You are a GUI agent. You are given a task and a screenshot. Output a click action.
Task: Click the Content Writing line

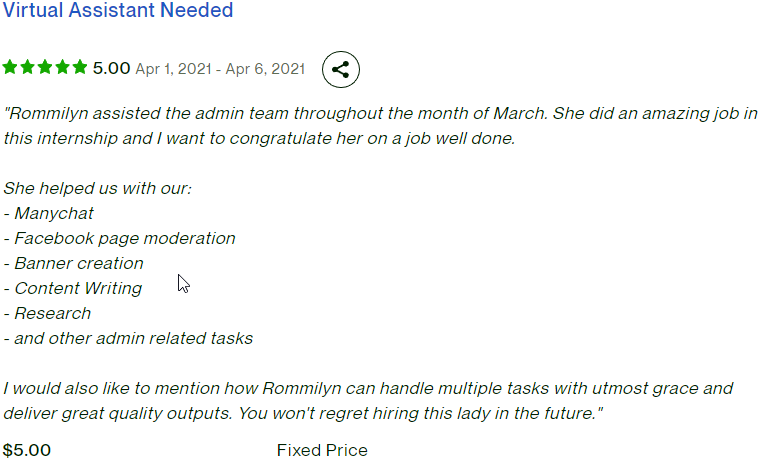coord(73,289)
